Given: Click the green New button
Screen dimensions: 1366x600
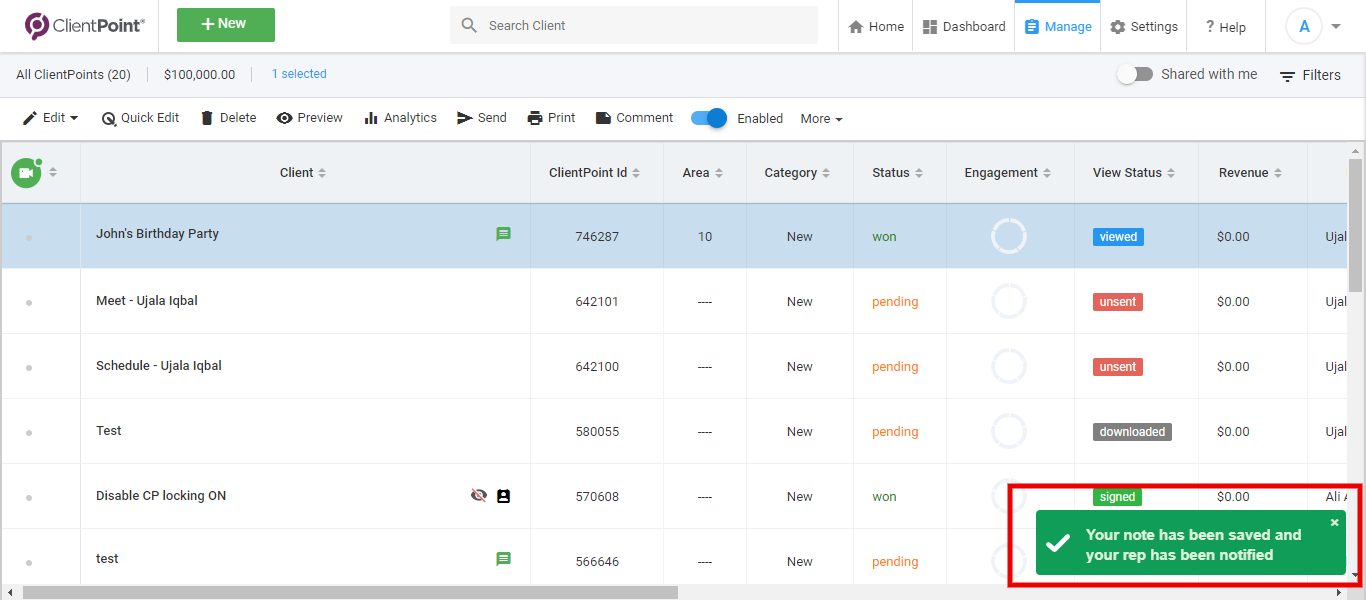Looking at the screenshot, I should [226, 25].
